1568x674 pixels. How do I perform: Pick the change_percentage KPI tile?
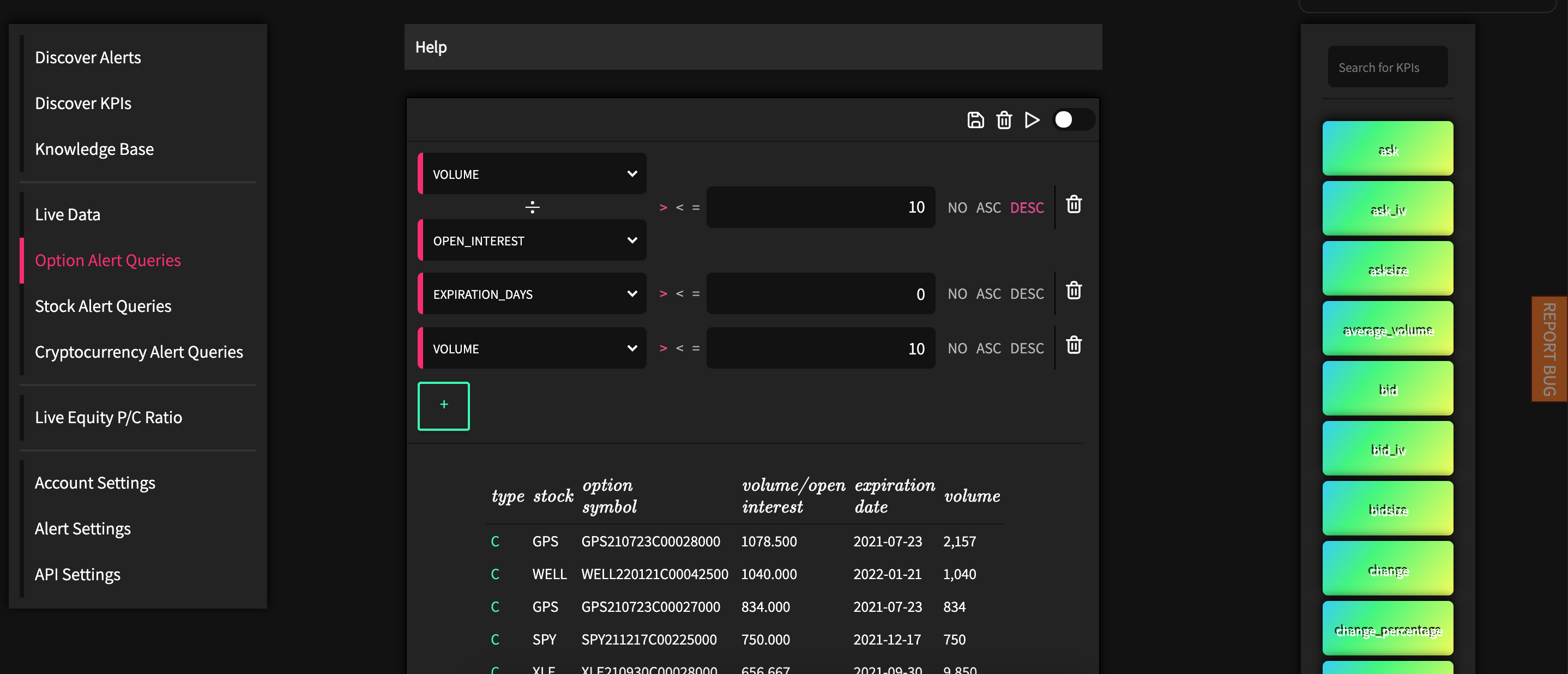(x=1387, y=628)
